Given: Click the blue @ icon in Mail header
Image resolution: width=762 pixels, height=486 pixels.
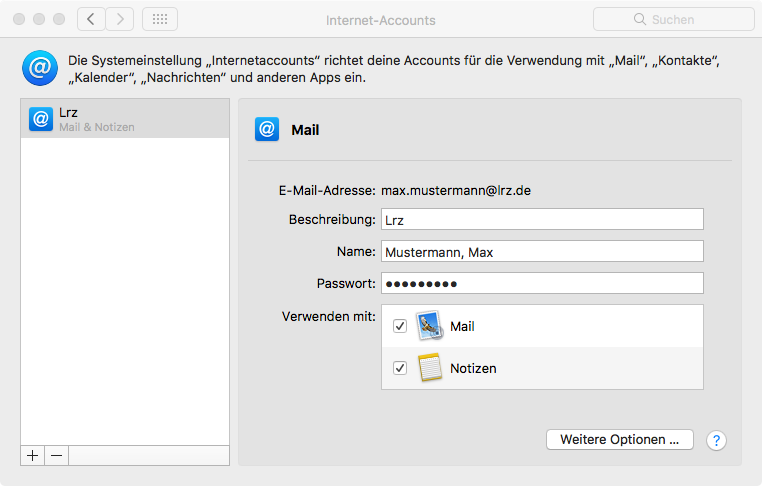Looking at the screenshot, I should click(267, 129).
